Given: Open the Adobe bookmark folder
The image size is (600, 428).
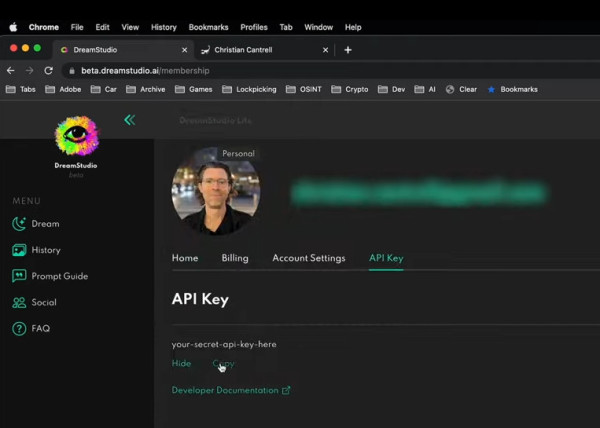Looking at the screenshot, I should click(63, 90).
